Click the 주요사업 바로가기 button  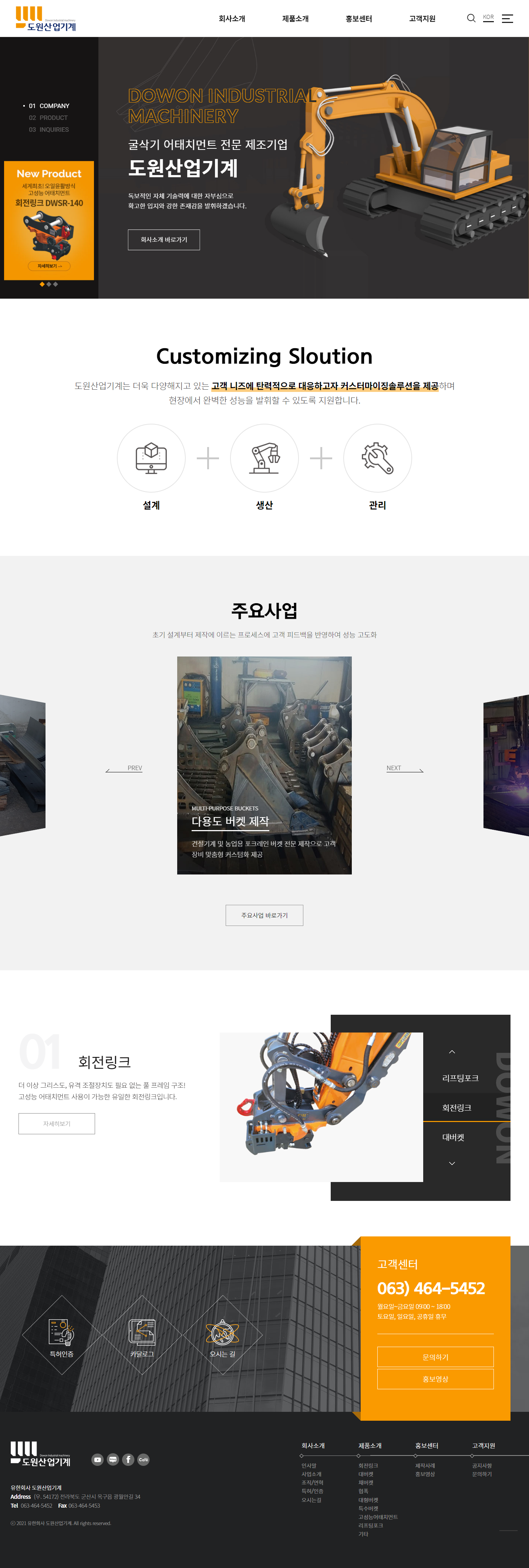point(264,916)
